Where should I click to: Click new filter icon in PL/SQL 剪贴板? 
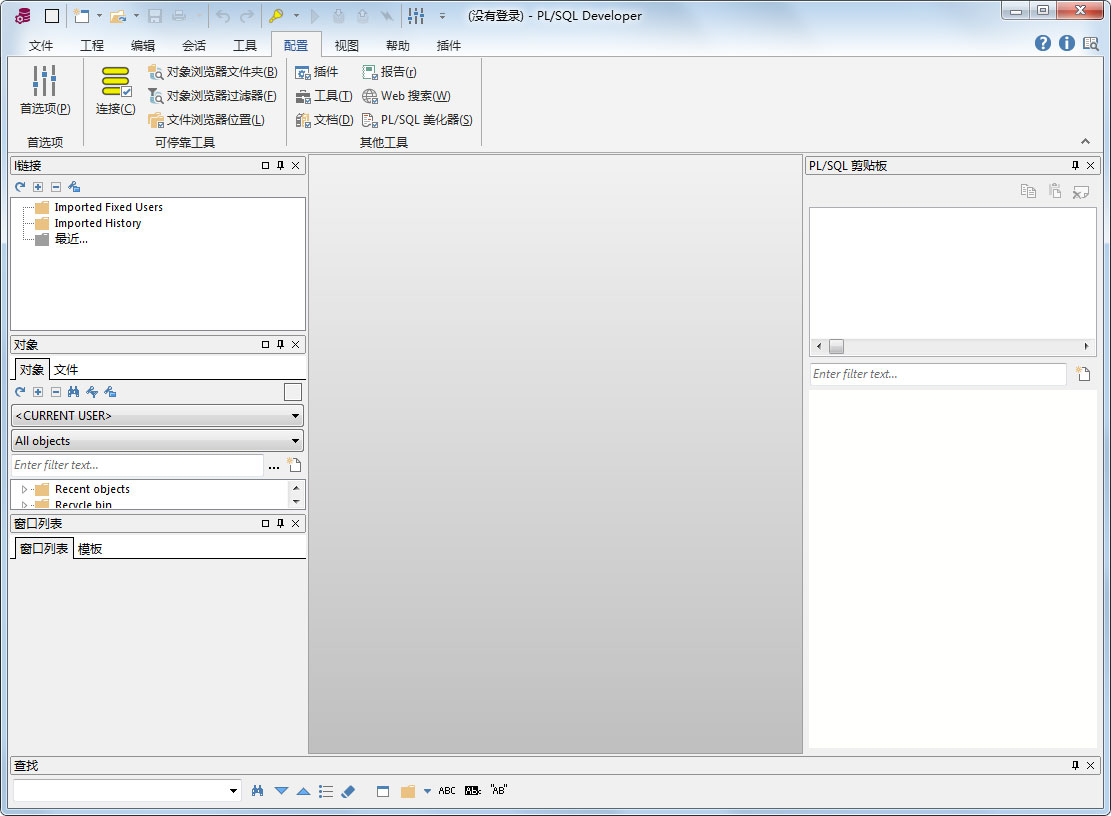point(1083,373)
